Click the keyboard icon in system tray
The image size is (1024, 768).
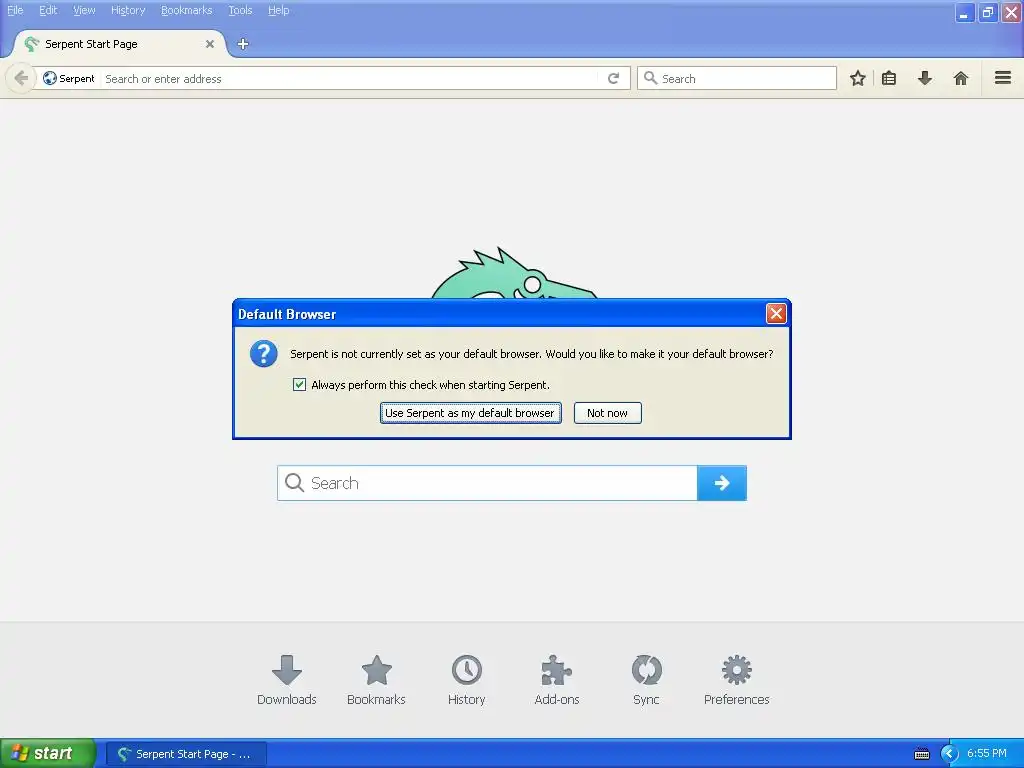pos(921,754)
